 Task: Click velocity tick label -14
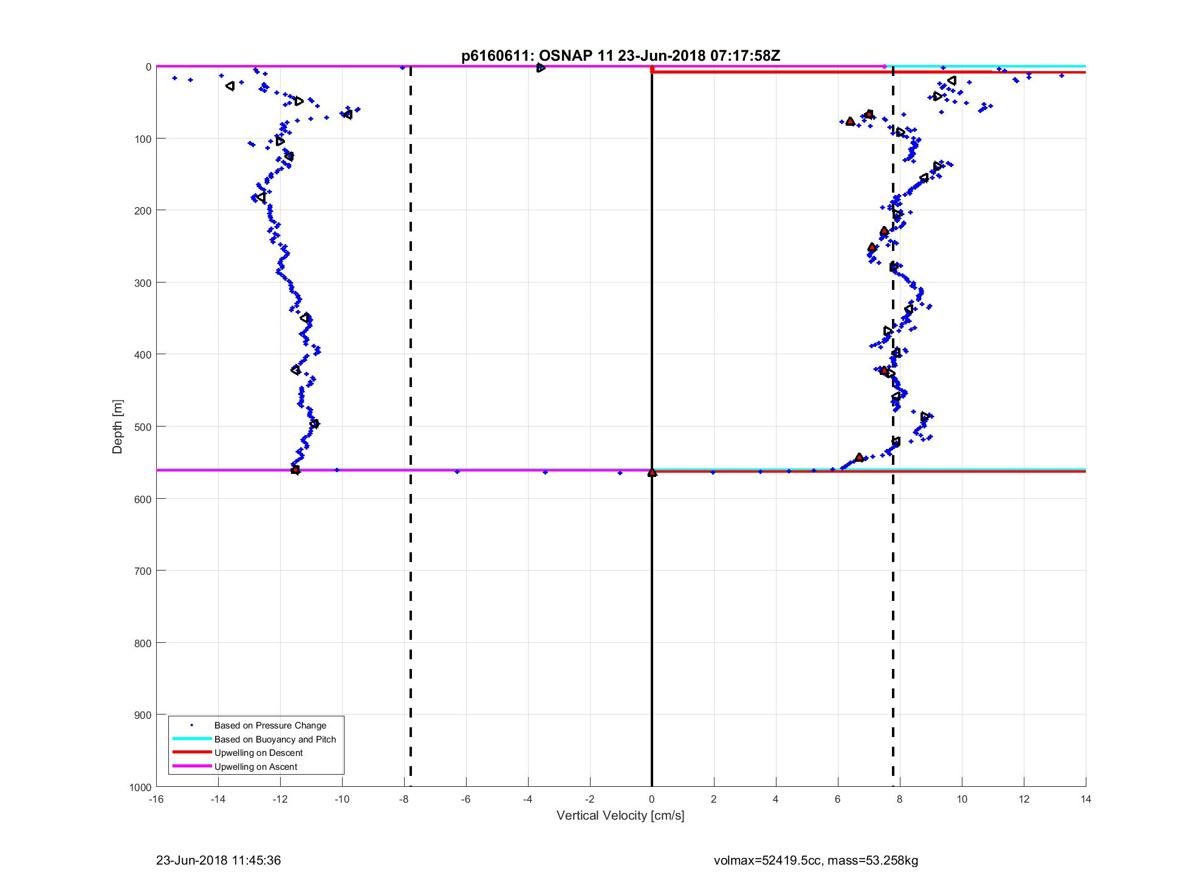218,799
